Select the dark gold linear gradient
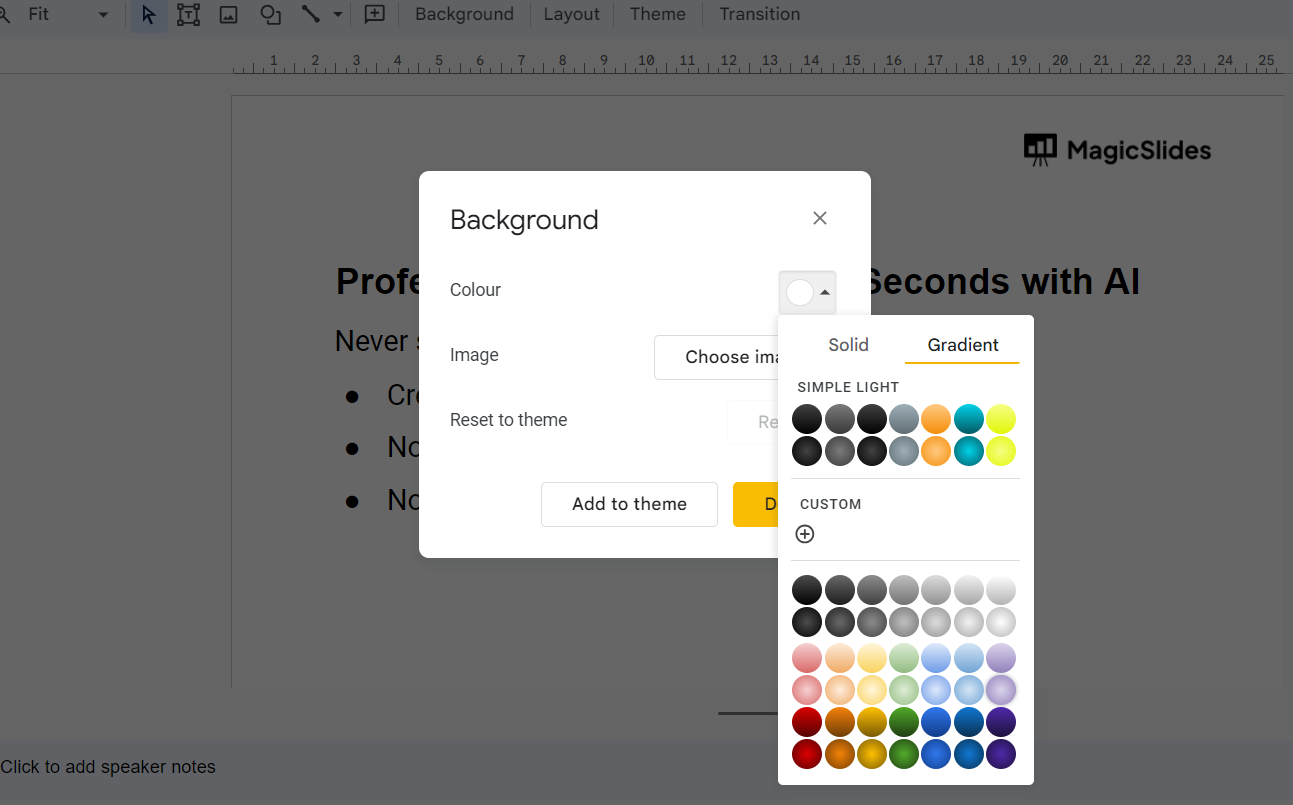This screenshot has width=1293, height=805. pyautogui.click(x=872, y=722)
